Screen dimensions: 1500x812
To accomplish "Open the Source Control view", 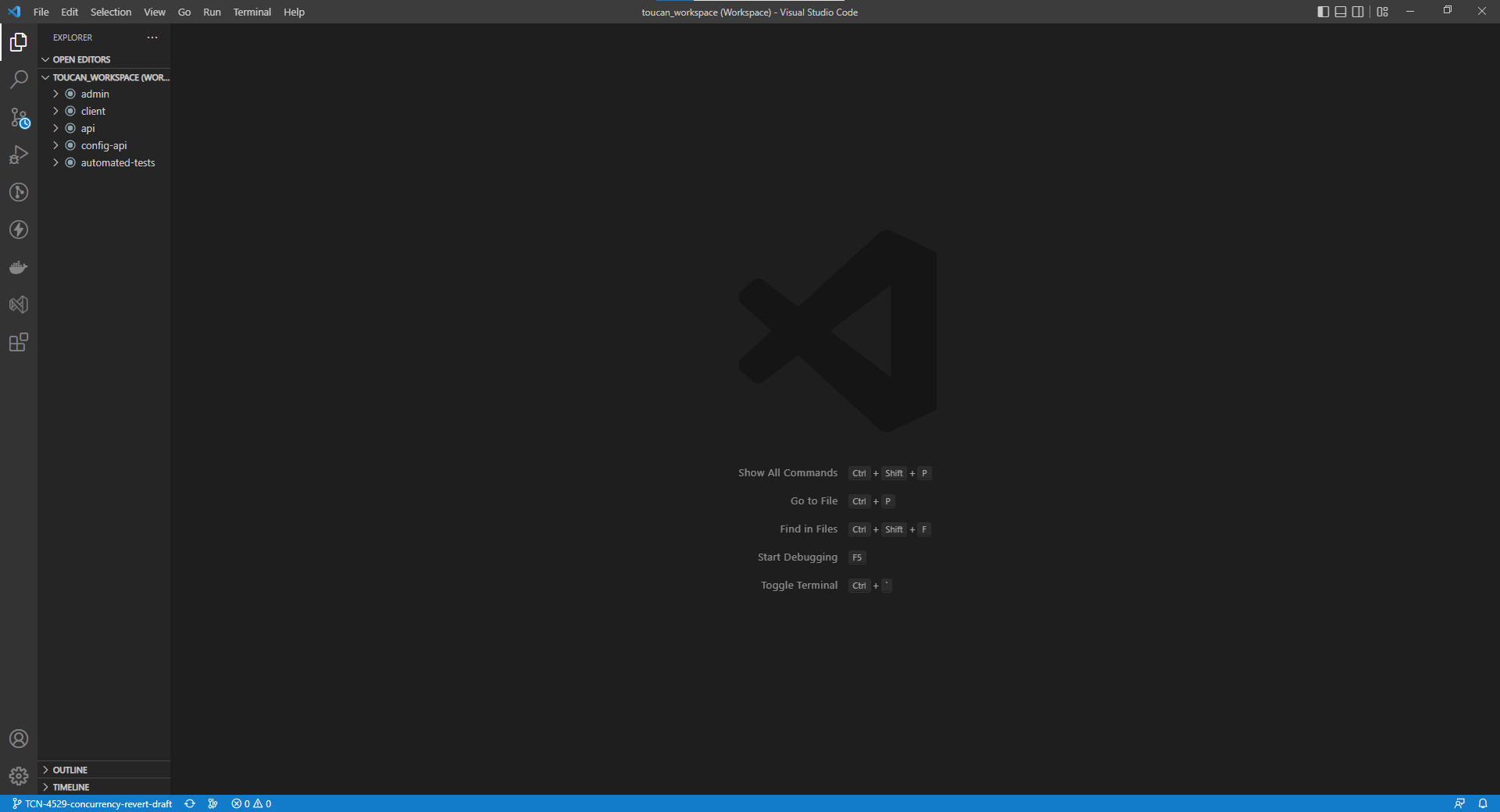I will pyautogui.click(x=19, y=117).
